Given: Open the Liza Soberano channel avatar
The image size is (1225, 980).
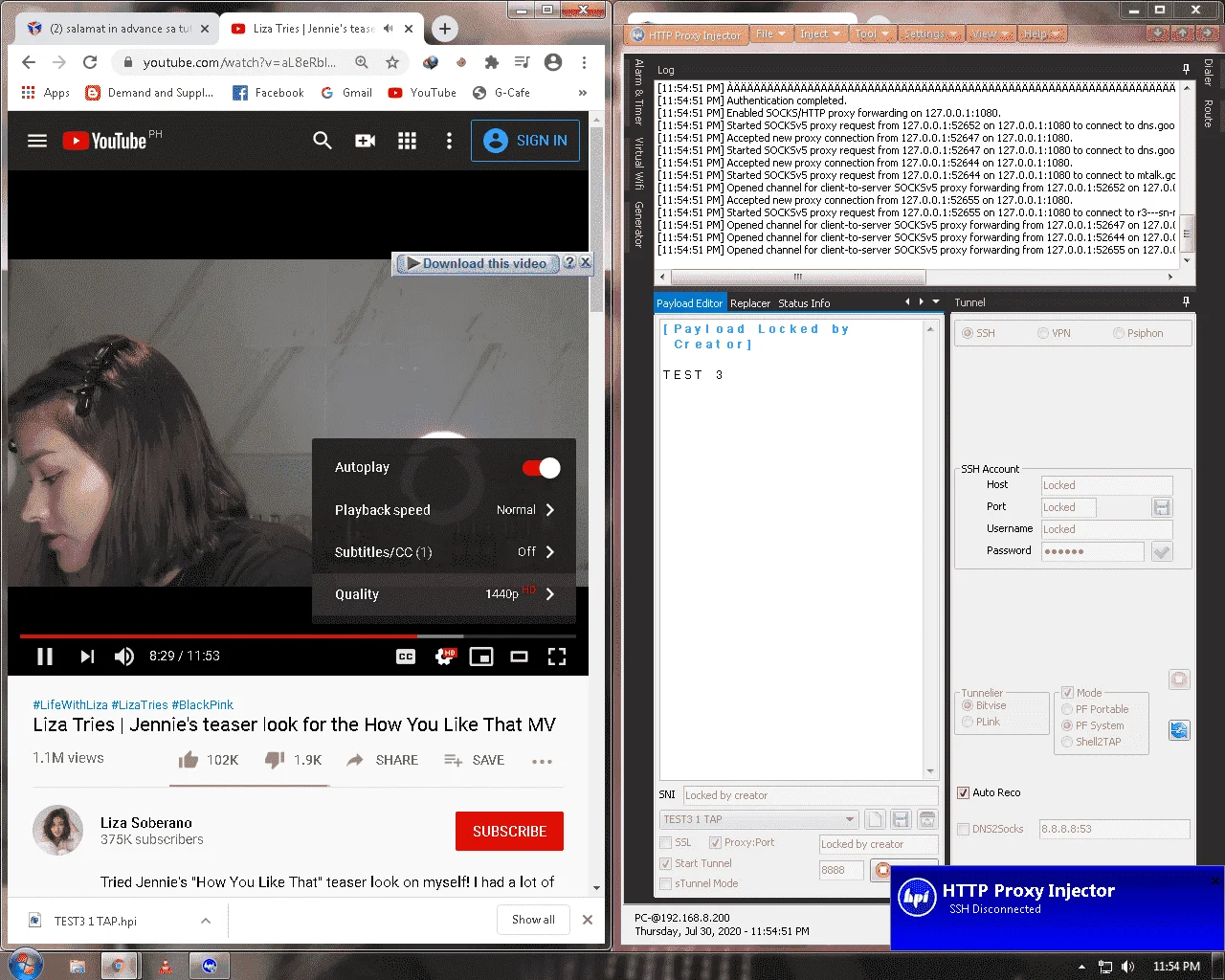Looking at the screenshot, I should pyautogui.click(x=57, y=830).
